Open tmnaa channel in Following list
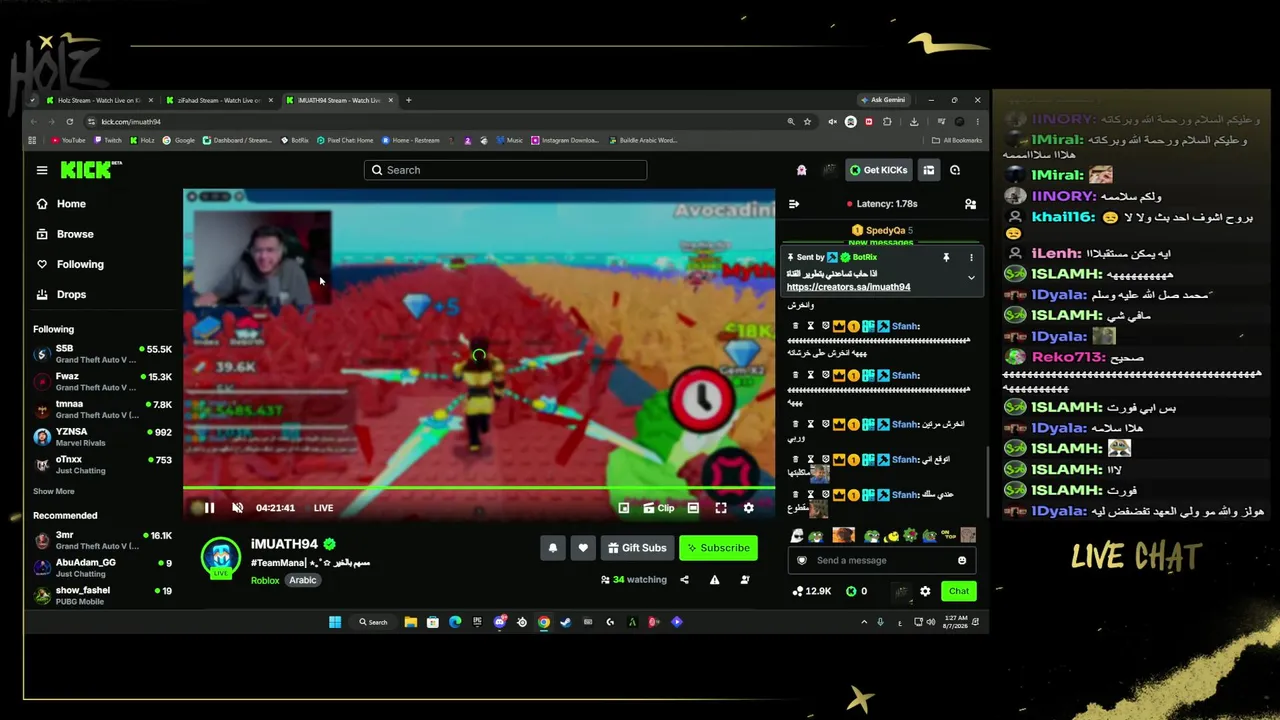Viewport: 1280px width, 720px height. [x=103, y=409]
